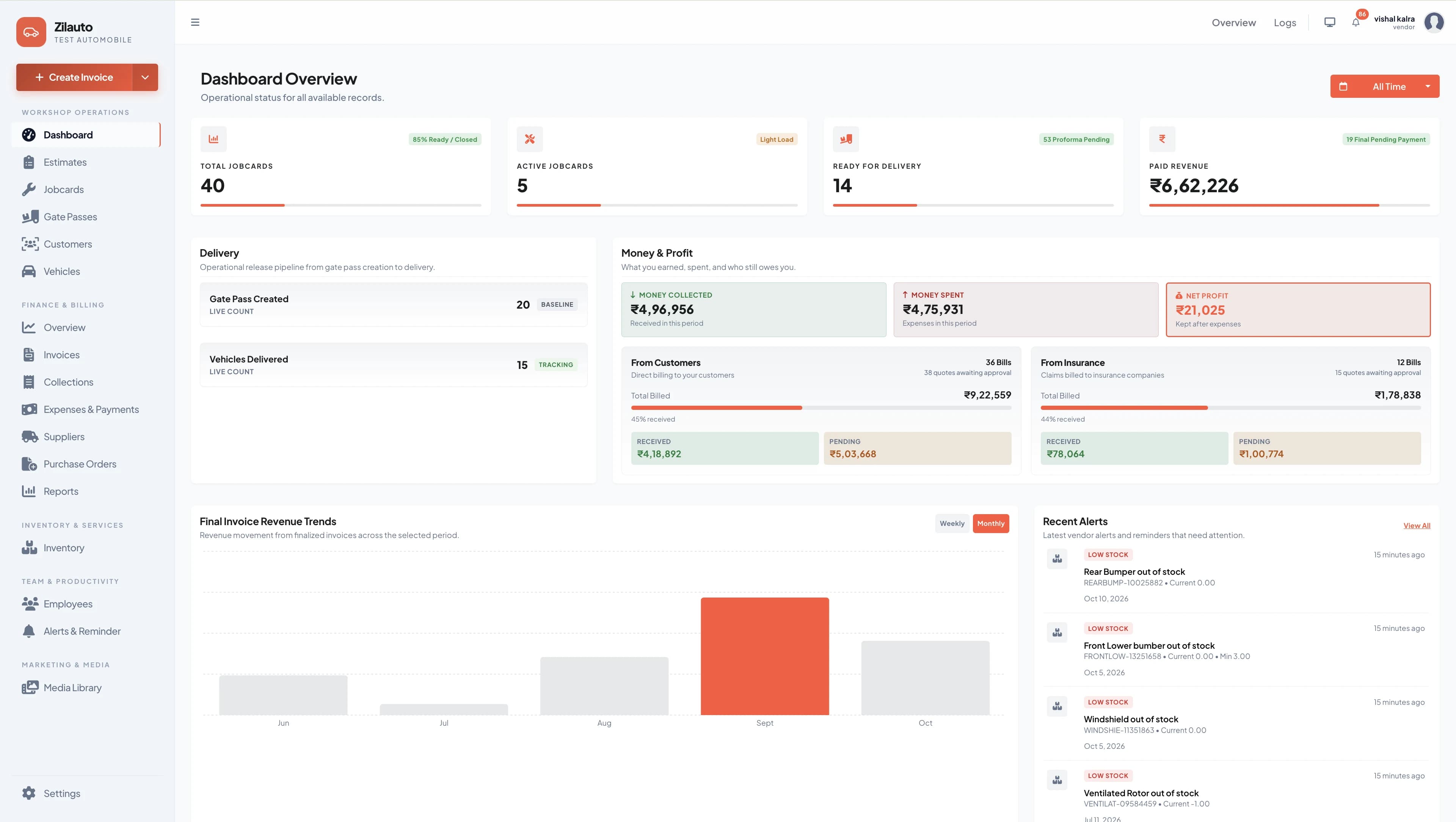Open the Customers section

pyautogui.click(x=85, y=244)
